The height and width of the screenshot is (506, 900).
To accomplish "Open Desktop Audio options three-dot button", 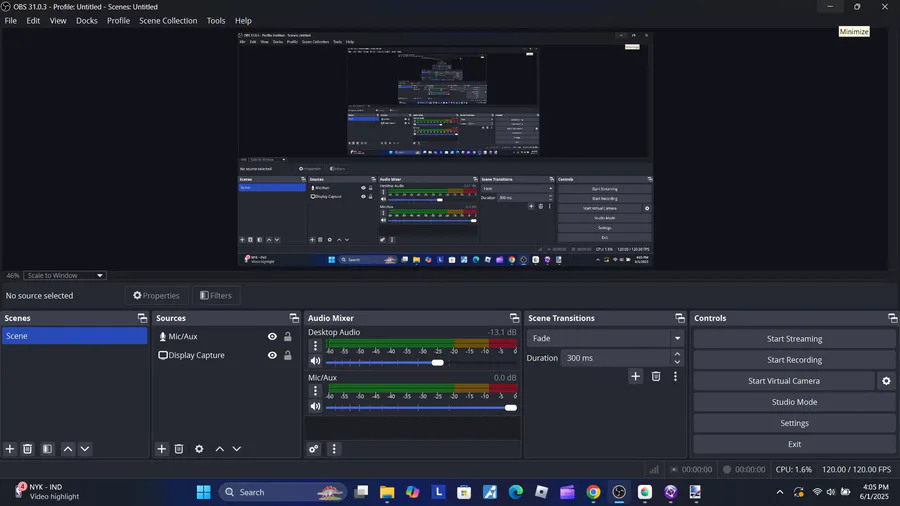I will [x=315, y=345].
